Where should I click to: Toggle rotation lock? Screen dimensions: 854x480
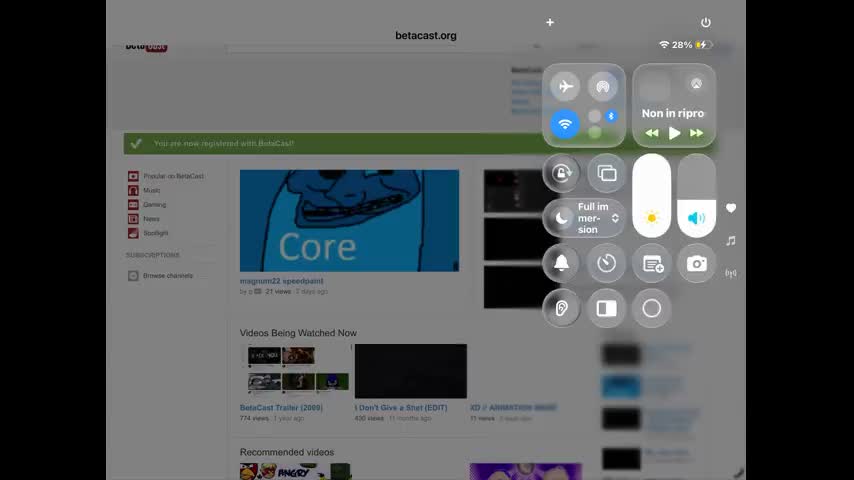(x=562, y=173)
